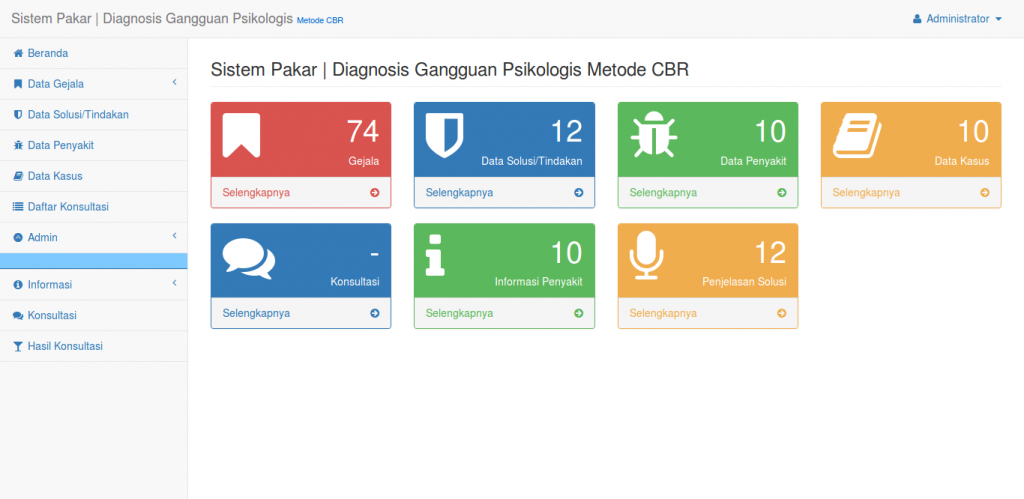Click the number 10 on Informasi Penyakit card
Image resolution: width=1024 pixels, height=499 pixels.
(566, 253)
